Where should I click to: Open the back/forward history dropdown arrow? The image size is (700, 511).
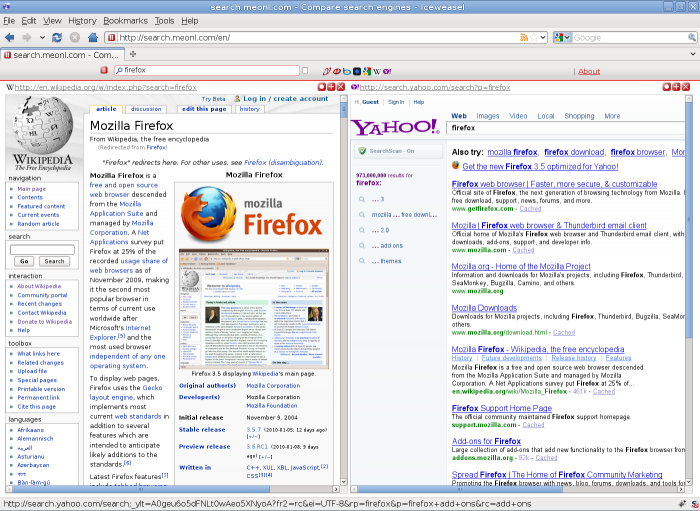pyautogui.click(x=42, y=37)
